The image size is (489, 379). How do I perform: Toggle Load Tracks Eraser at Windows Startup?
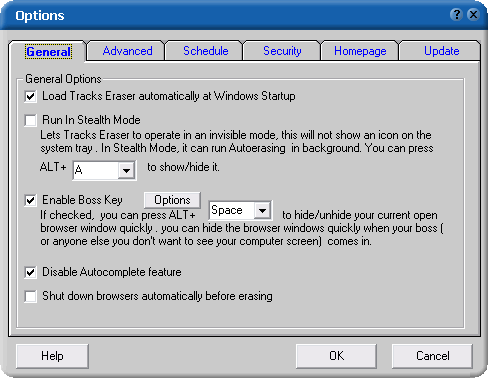[x=31, y=97]
